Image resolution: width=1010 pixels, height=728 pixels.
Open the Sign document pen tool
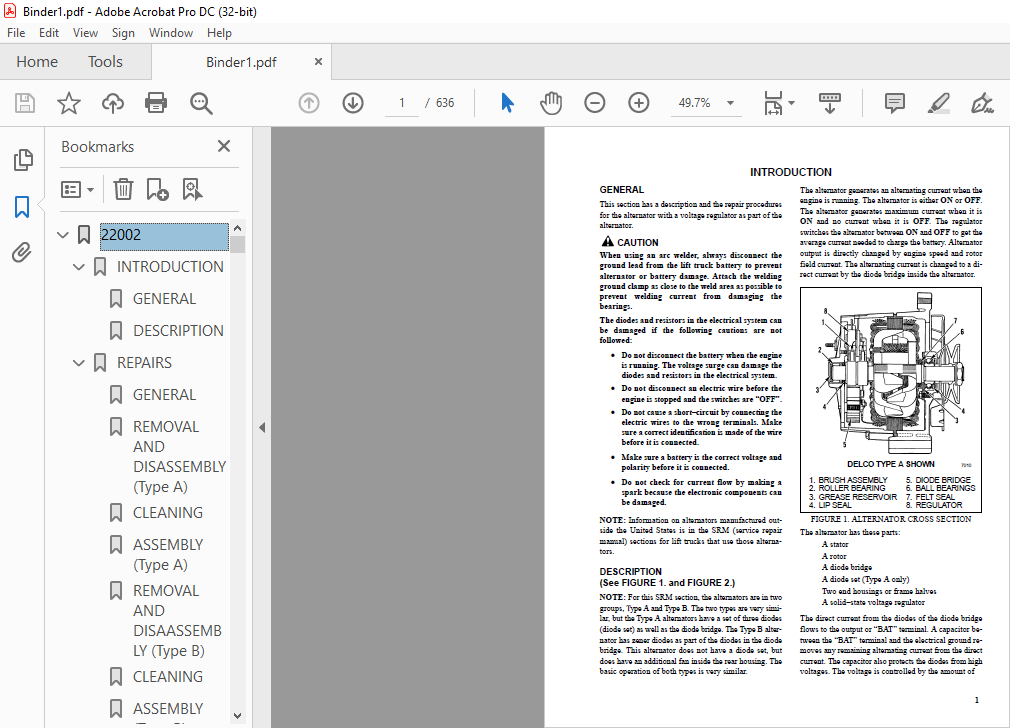982,103
